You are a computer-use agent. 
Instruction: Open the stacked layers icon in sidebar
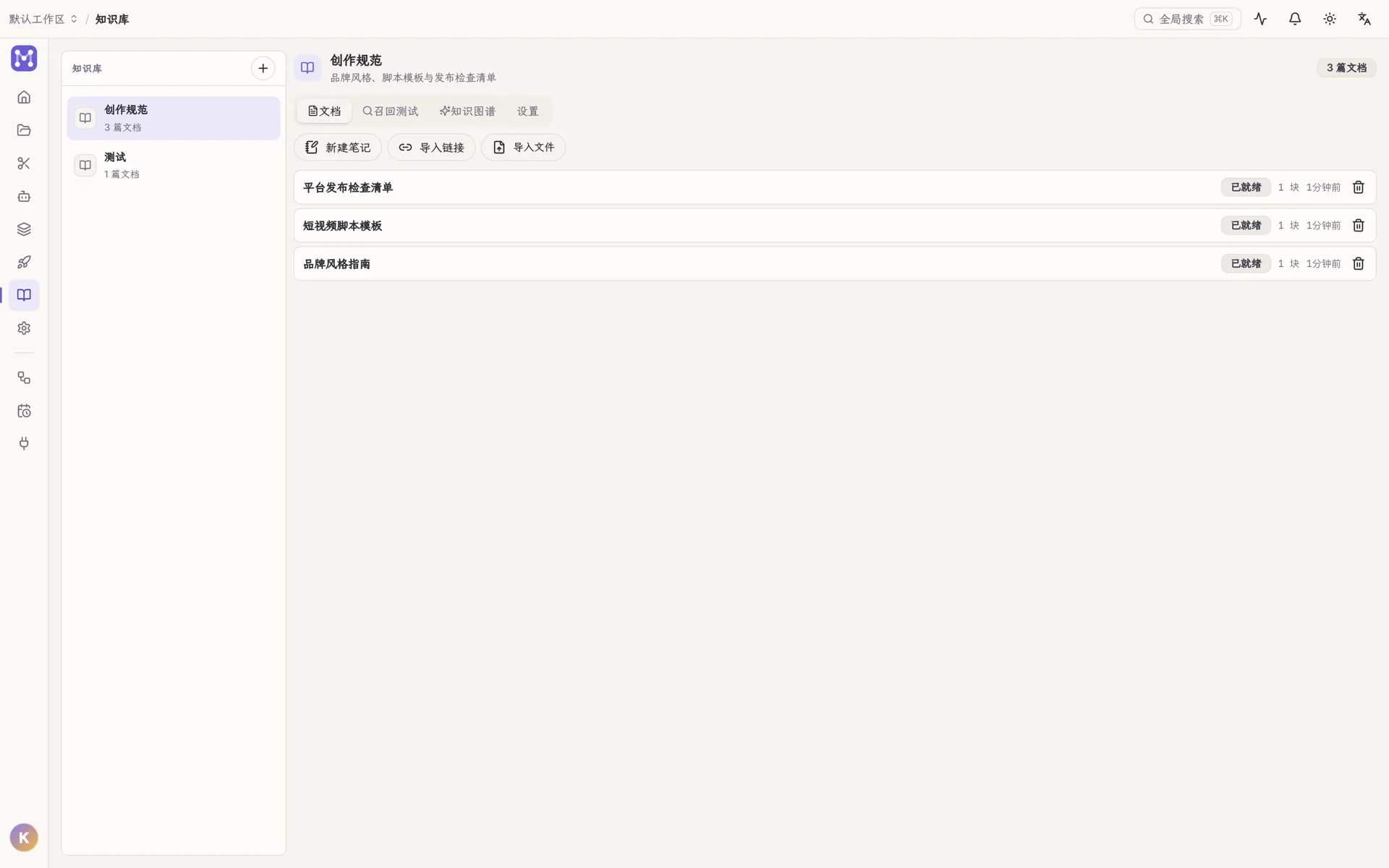[24, 229]
